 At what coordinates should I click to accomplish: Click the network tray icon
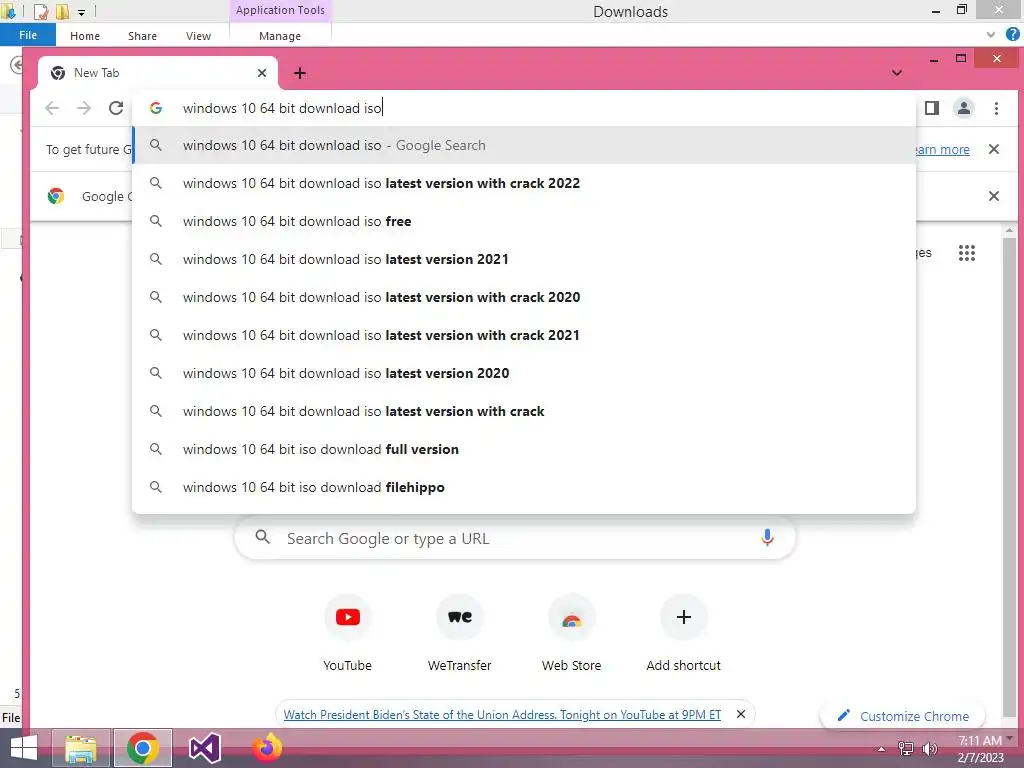[x=906, y=748]
